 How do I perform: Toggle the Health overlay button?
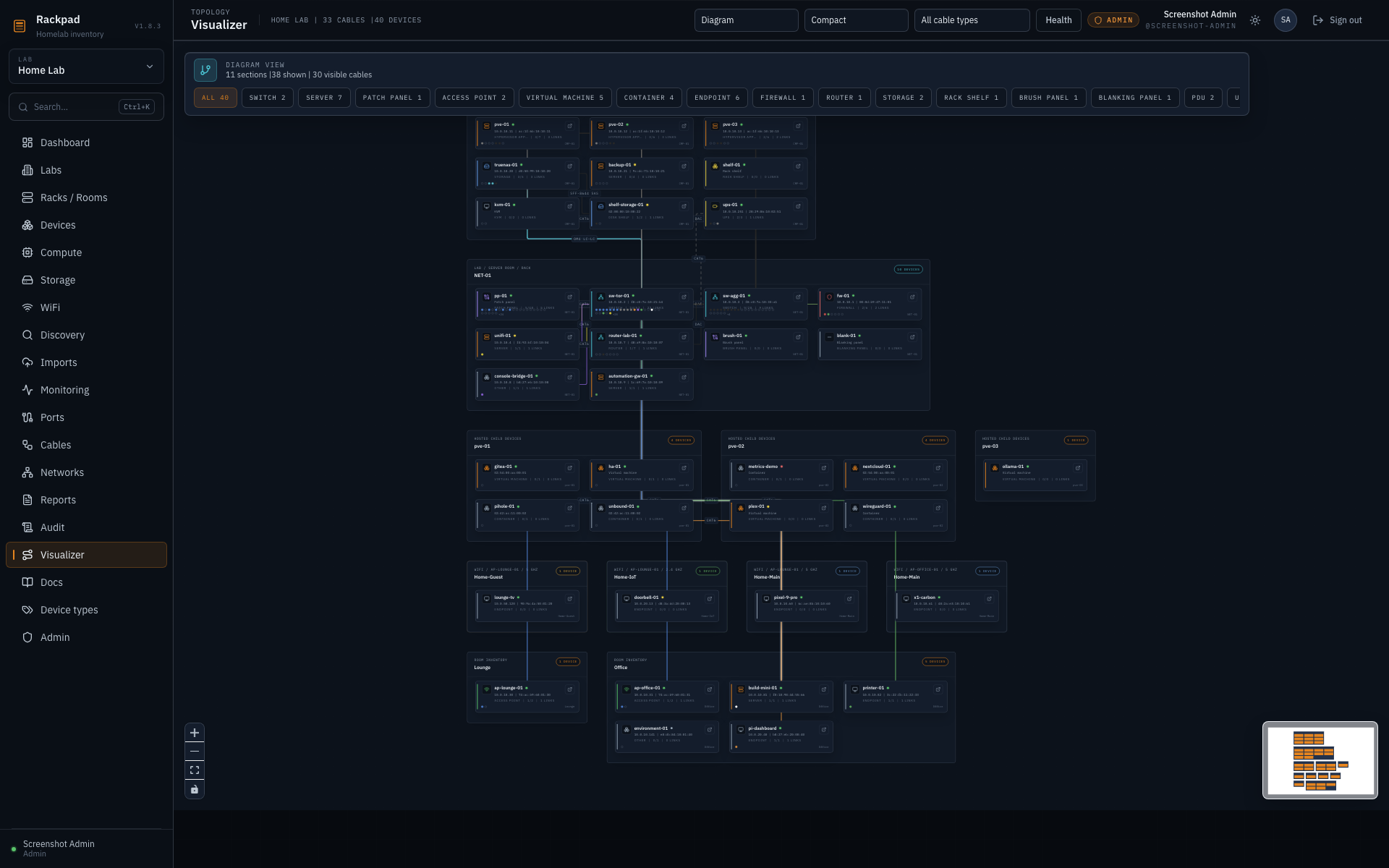point(1058,20)
